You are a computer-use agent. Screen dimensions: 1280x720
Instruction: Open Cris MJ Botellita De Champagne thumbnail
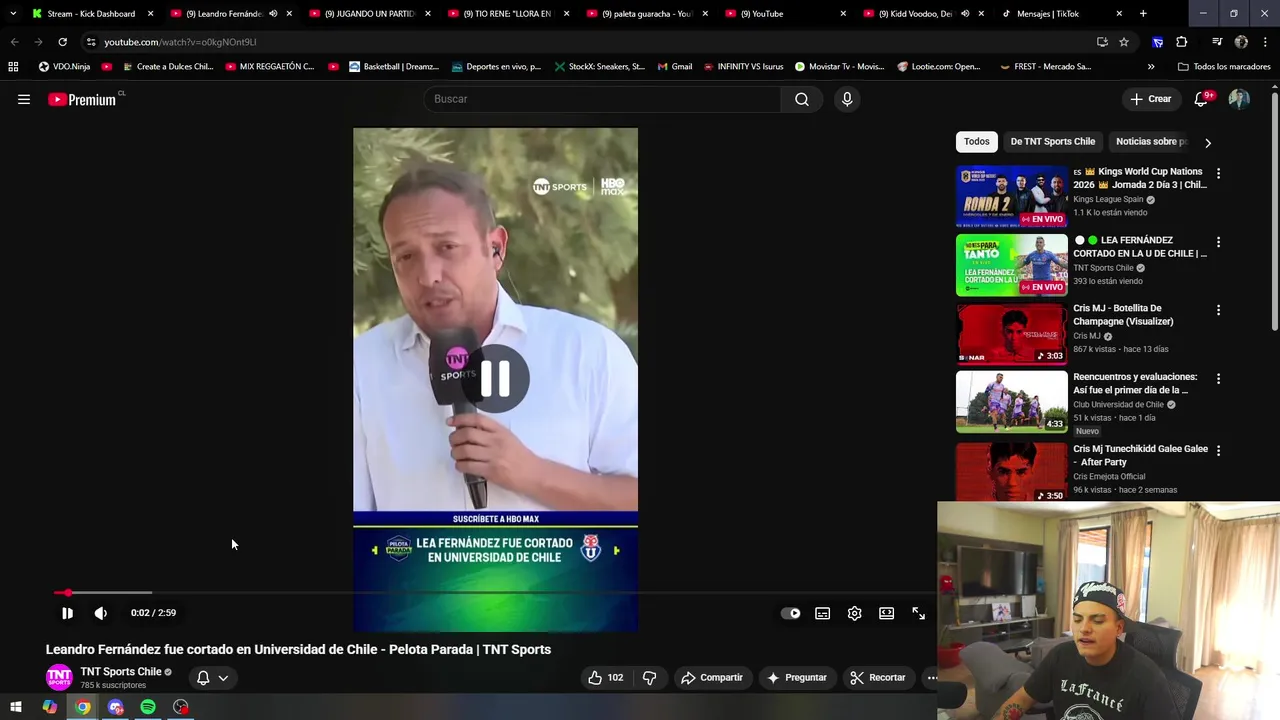(1012, 333)
